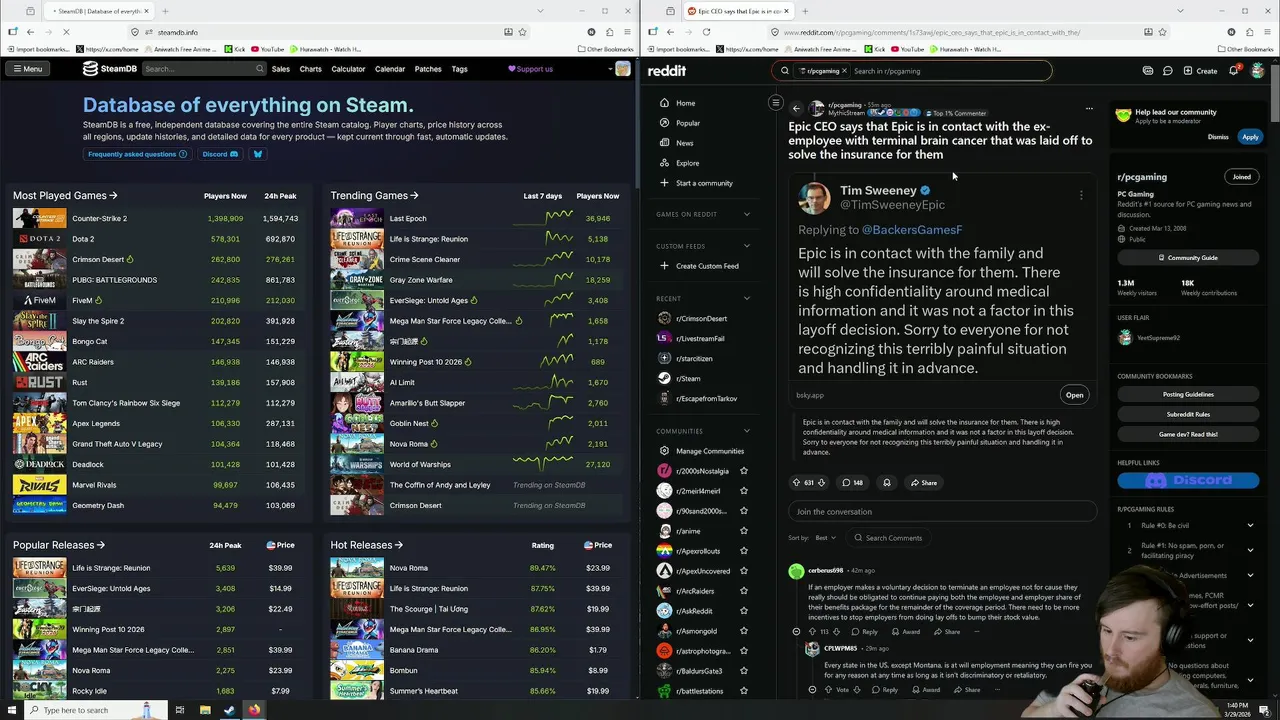Click the SteamDB logo icon

click(90, 69)
